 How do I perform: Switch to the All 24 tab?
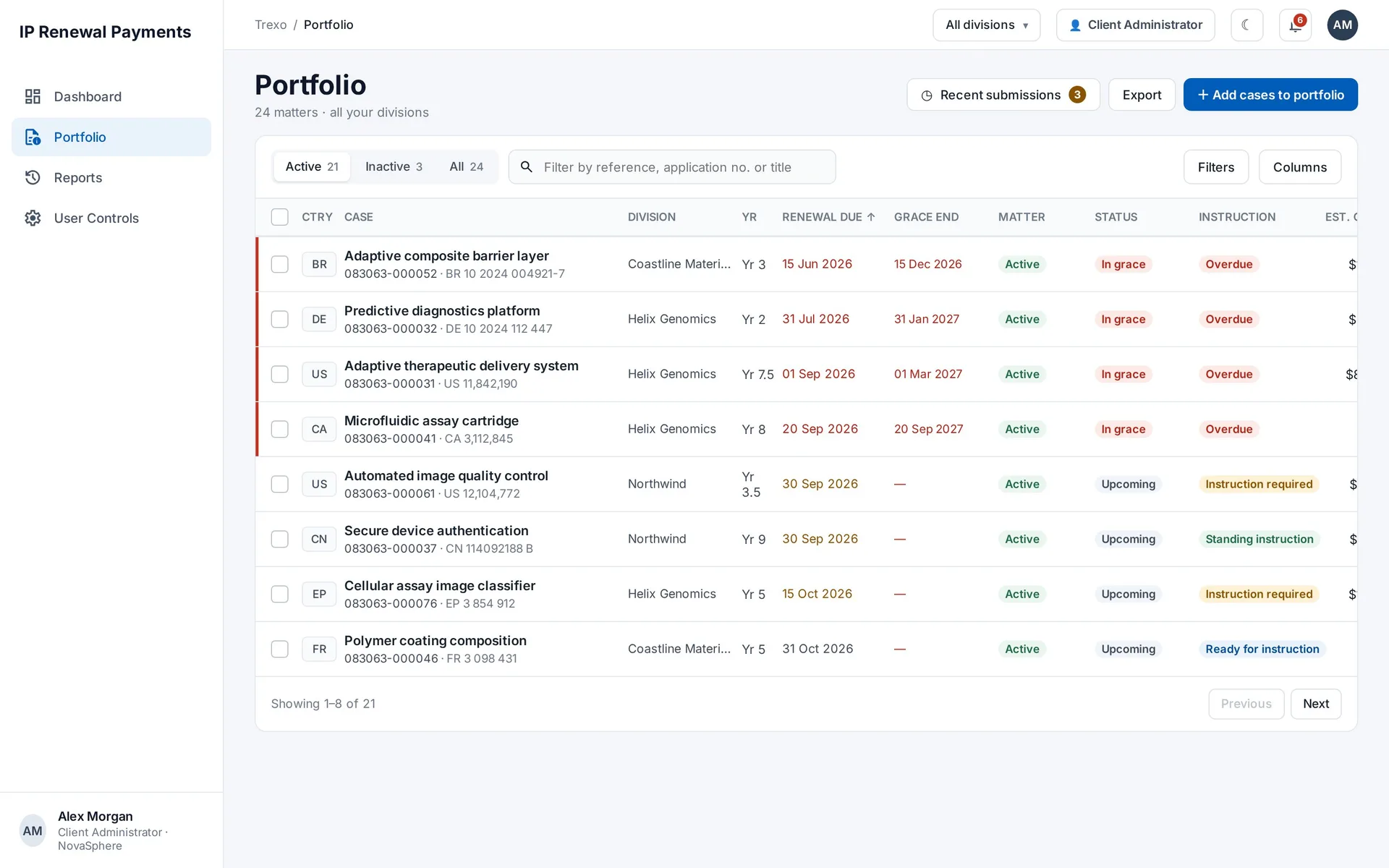(466, 166)
